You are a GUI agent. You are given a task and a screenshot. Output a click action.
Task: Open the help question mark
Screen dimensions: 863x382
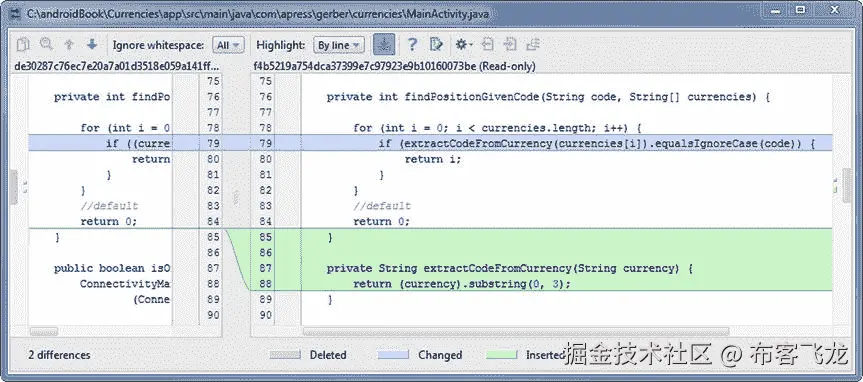click(x=412, y=45)
